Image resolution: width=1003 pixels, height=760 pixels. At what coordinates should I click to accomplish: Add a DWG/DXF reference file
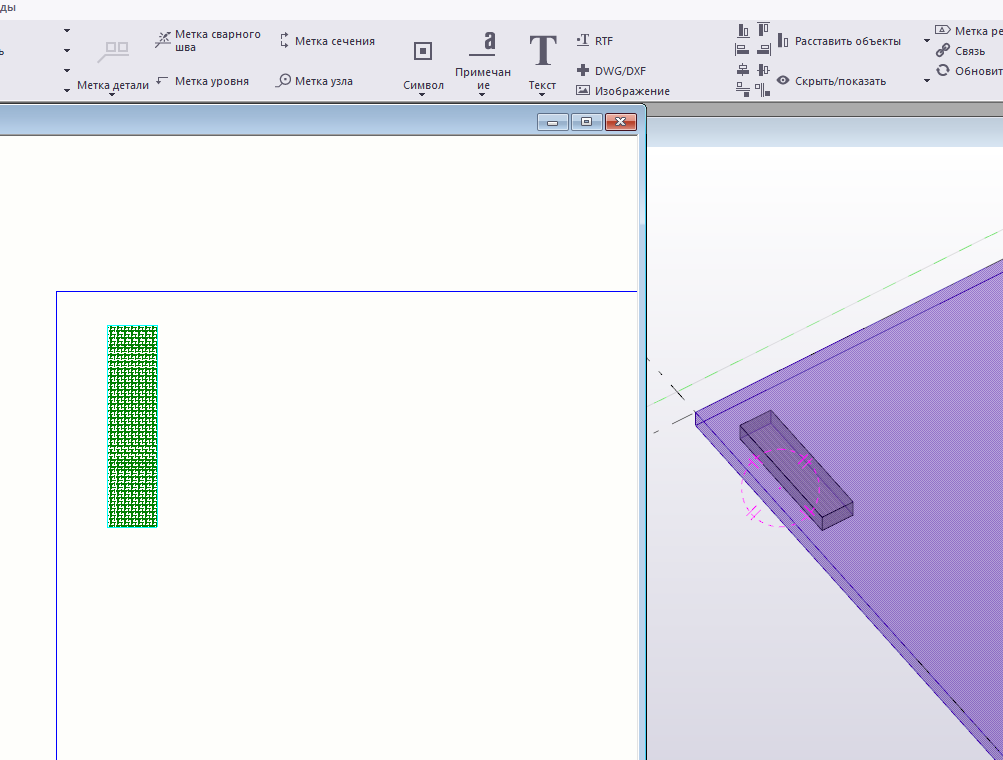click(583, 70)
